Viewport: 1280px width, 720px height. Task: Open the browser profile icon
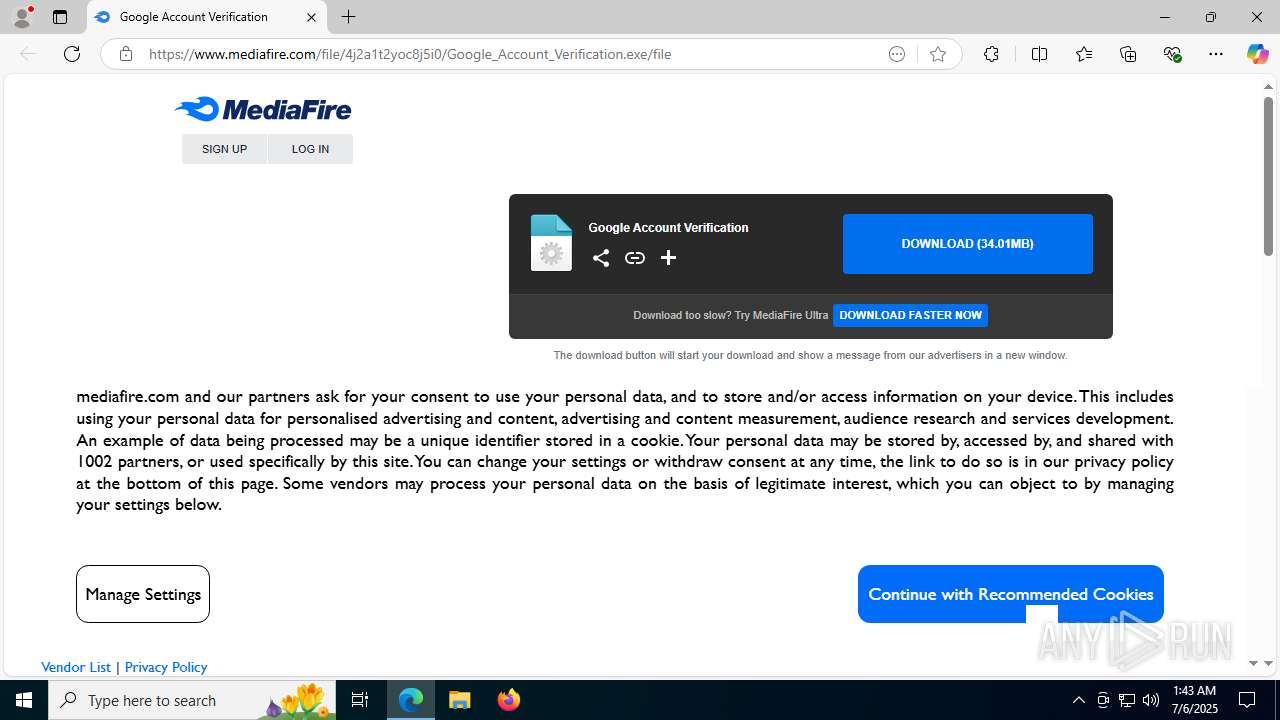pos(22,17)
